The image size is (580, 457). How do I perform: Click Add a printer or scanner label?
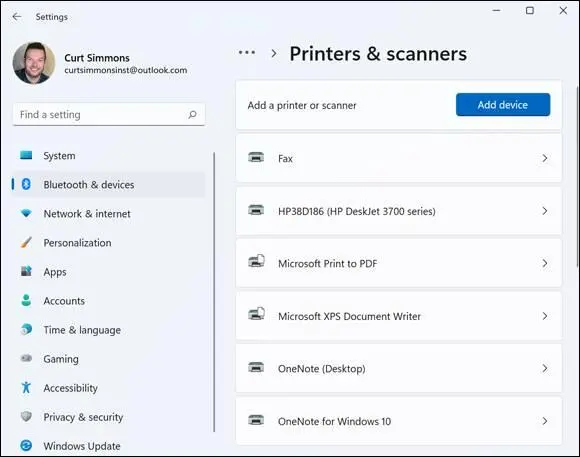(x=302, y=105)
